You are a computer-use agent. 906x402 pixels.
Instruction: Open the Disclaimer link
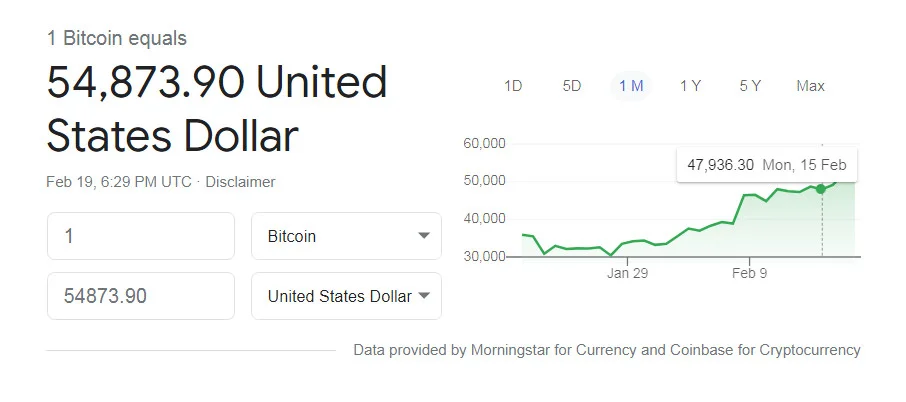(x=240, y=182)
